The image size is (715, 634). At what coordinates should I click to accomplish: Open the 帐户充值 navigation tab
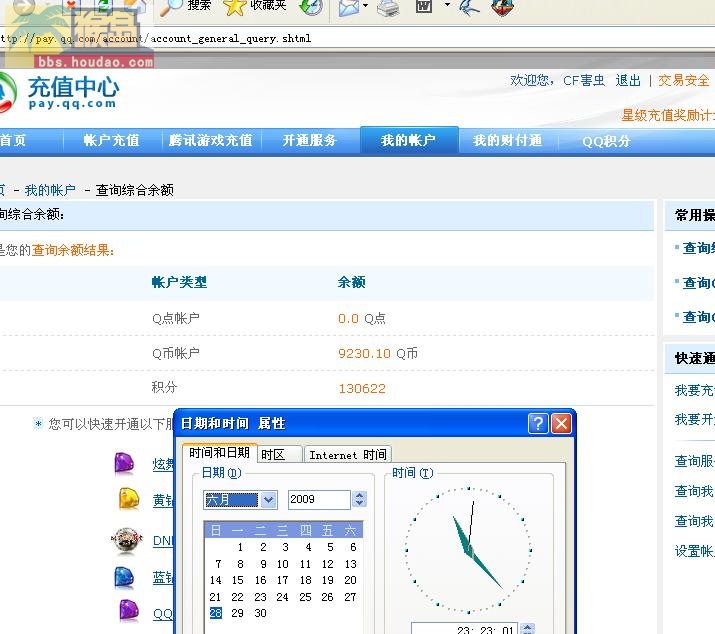point(112,140)
